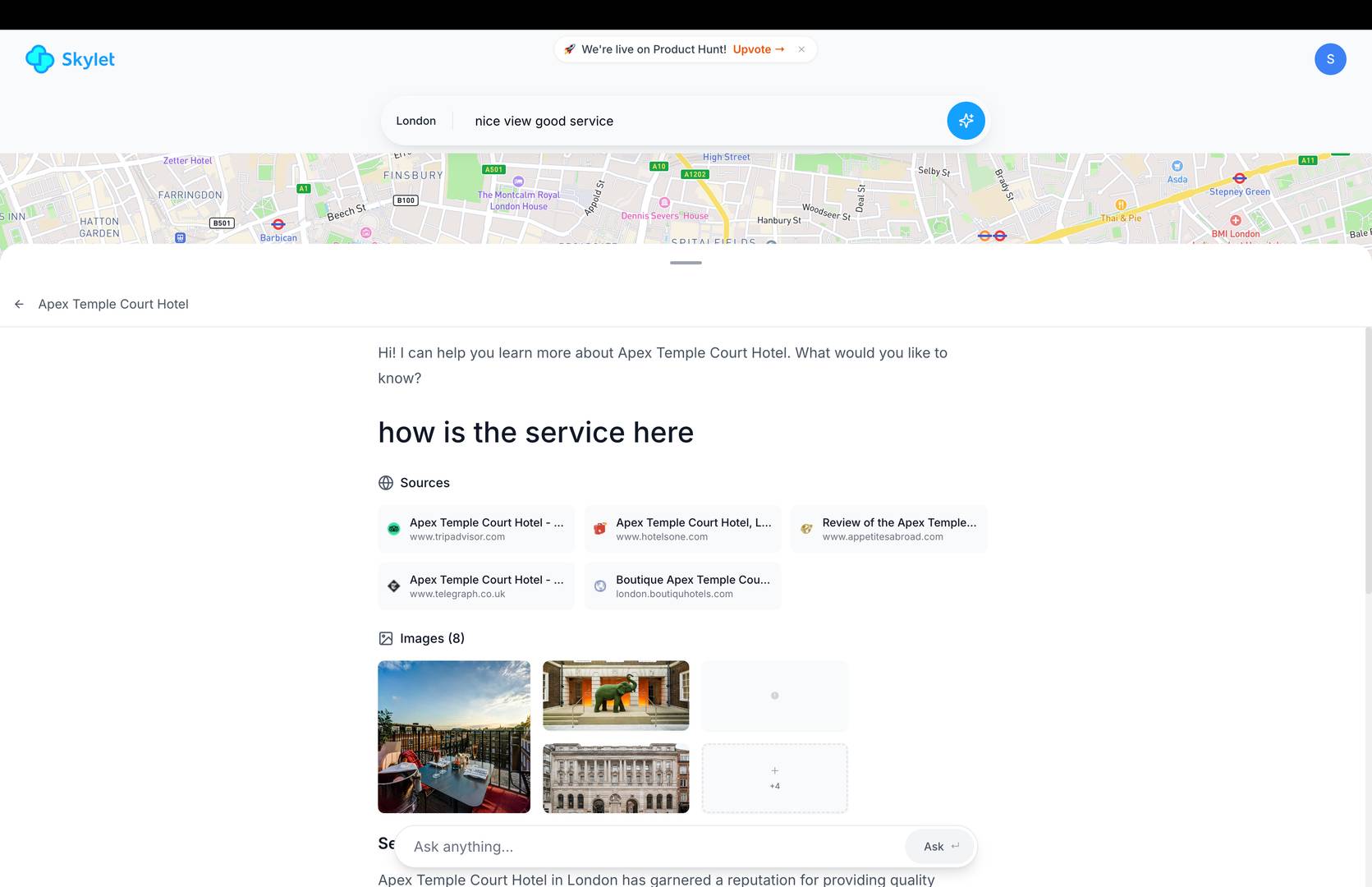The image size is (1372, 887).
Task: Expand the +4 more images tile
Action: tap(774, 779)
